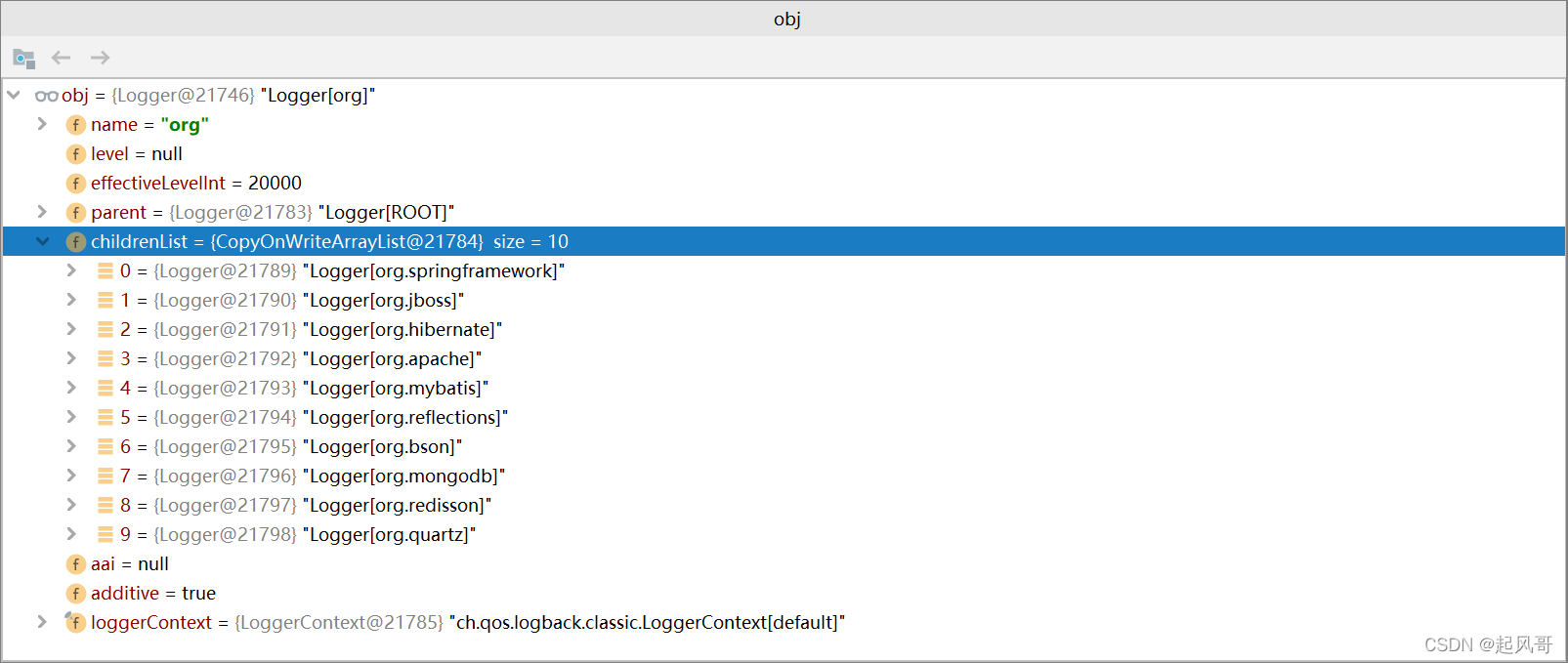Select "Logger[org.redisson]" entry text

pos(398,505)
